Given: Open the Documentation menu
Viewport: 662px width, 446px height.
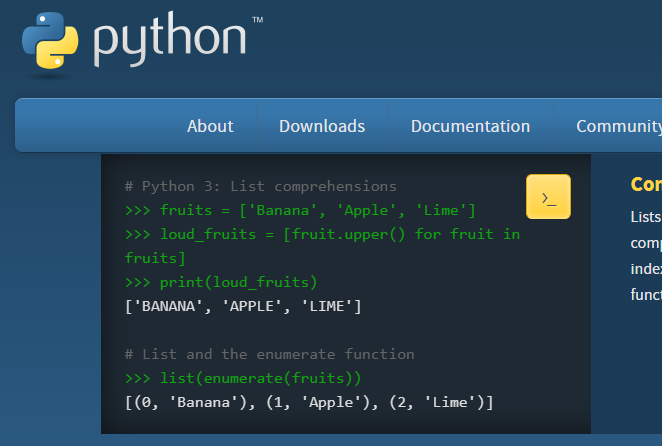Looking at the screenshot, I should (x=470, y=126).
